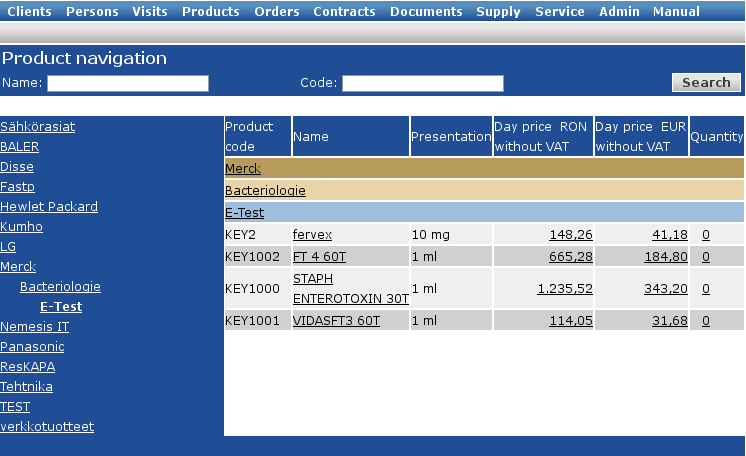Image resolution: width=746 pixels, height=456 pixels.
Task: Select Merck in the sidebar tree
Action: (18, 267)
